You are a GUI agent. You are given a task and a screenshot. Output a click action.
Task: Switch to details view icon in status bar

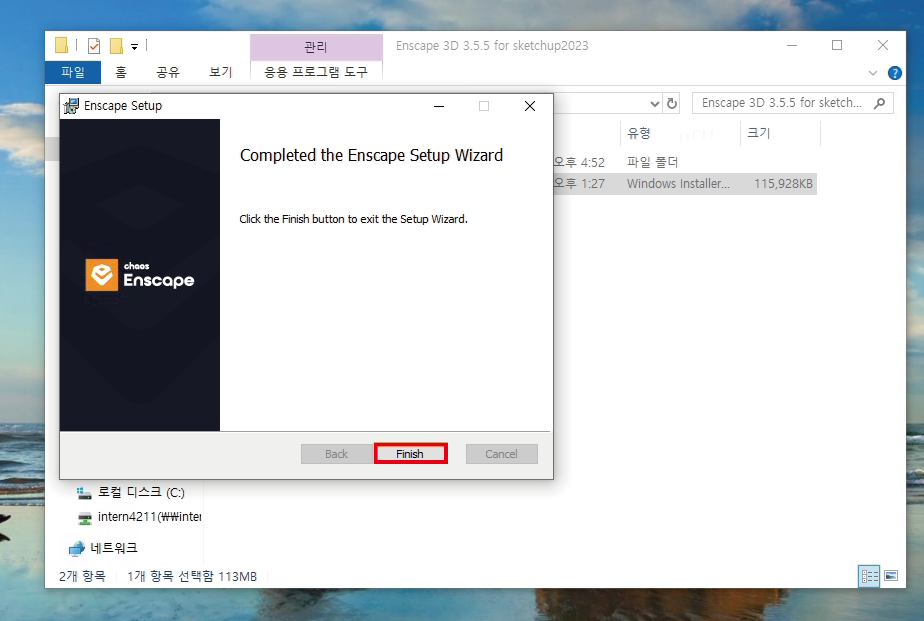coord(869,576)
